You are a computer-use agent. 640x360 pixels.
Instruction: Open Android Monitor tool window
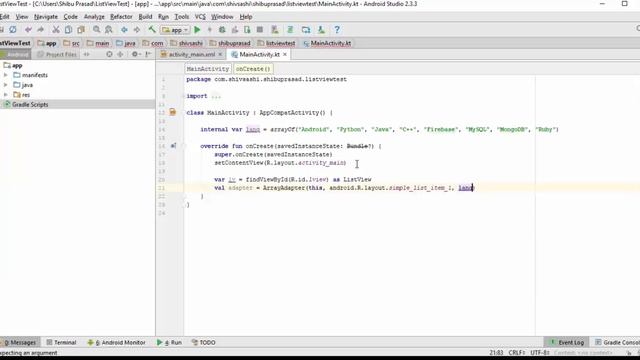coord(116,342)
